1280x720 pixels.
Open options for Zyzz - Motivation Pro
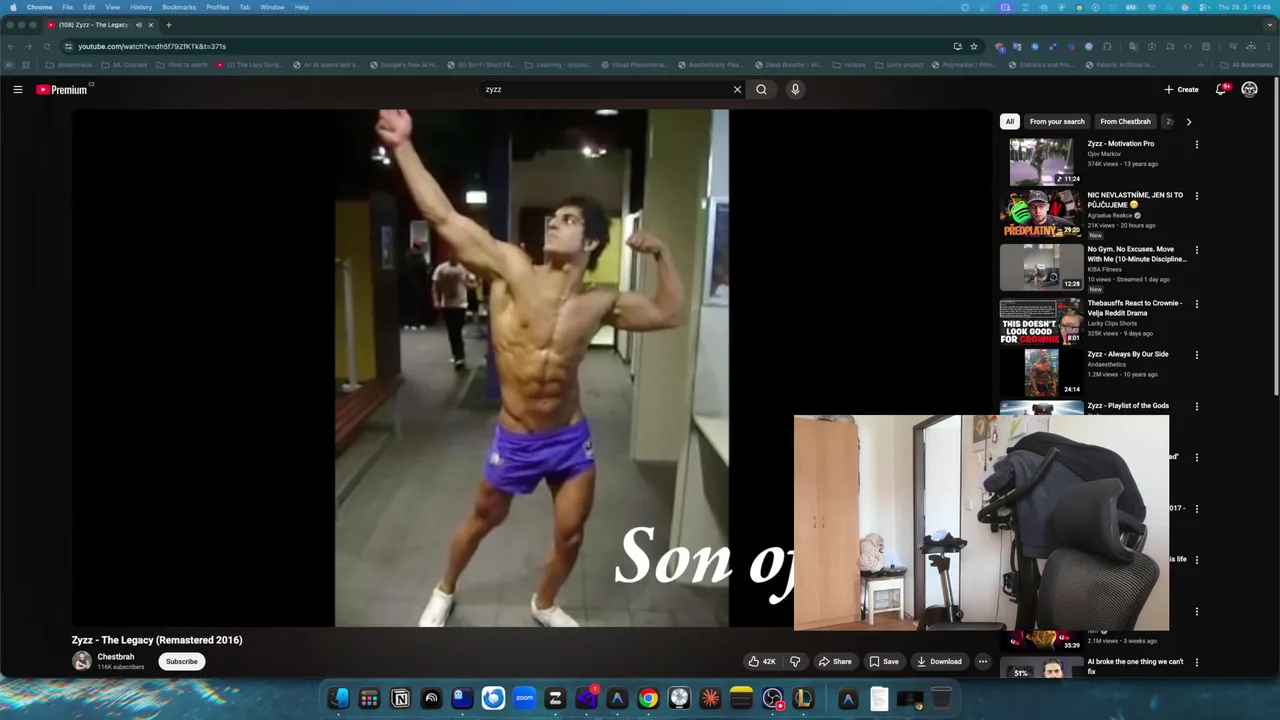pos(1196,144)
